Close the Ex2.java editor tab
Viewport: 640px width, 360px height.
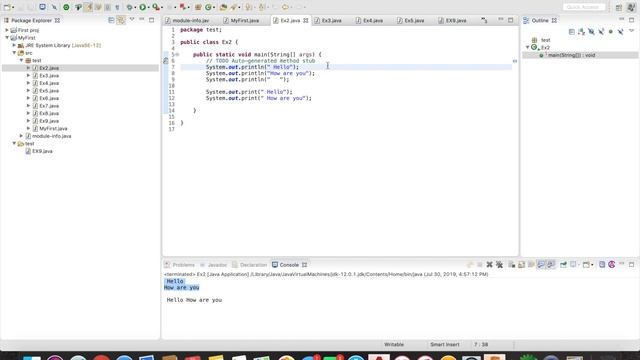[x=306, y=20]
